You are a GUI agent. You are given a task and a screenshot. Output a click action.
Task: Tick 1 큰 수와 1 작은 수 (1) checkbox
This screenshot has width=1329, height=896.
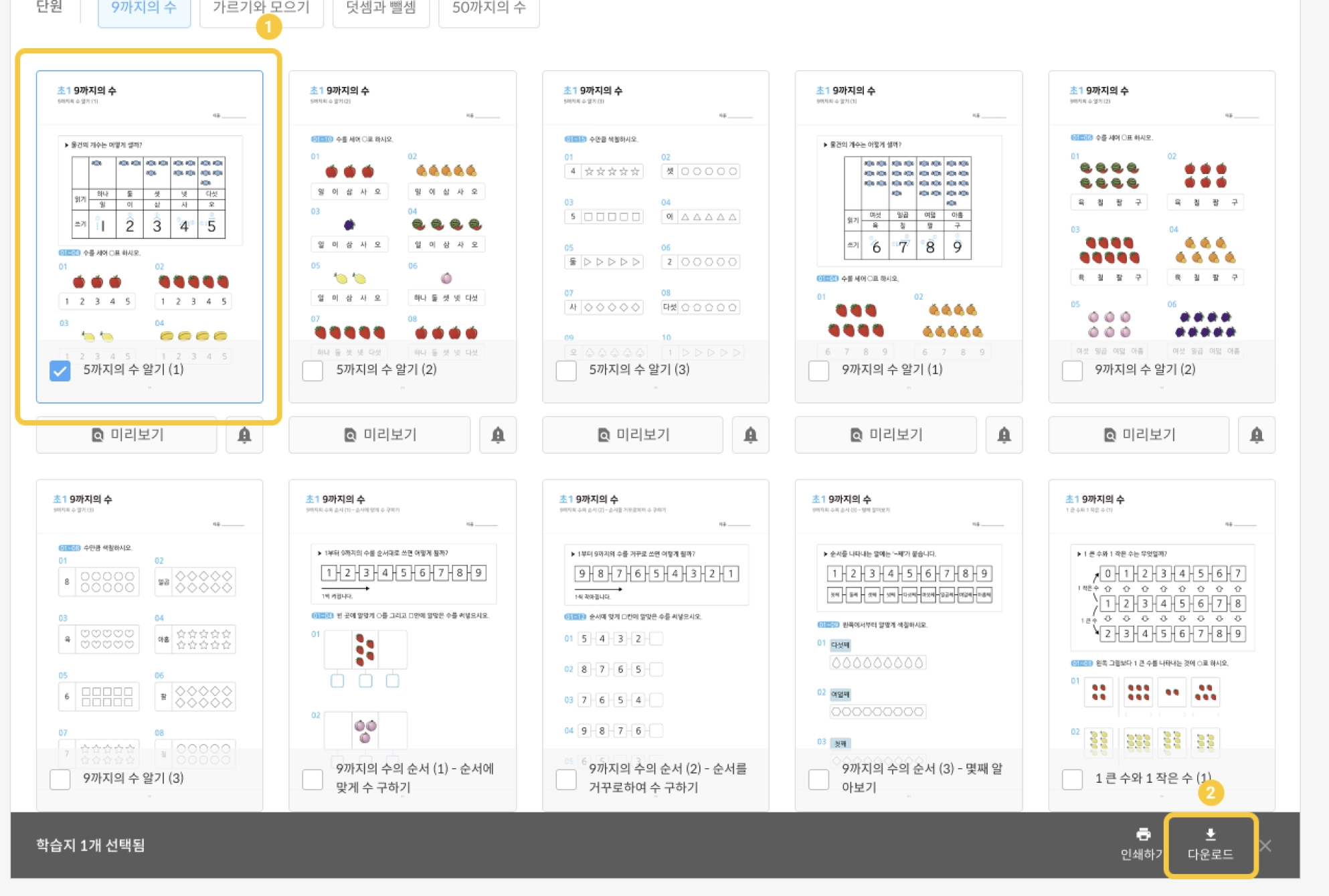1072,779
